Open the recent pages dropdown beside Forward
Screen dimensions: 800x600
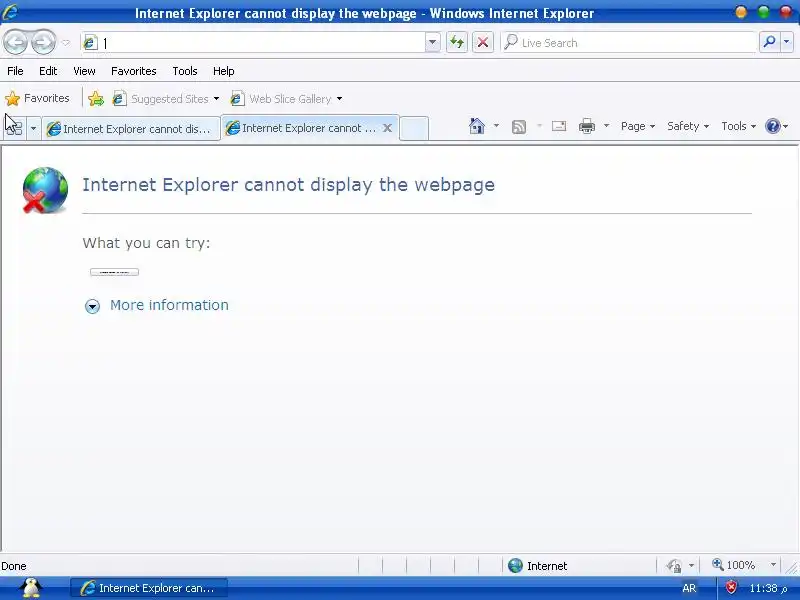(x=66, y=43)
